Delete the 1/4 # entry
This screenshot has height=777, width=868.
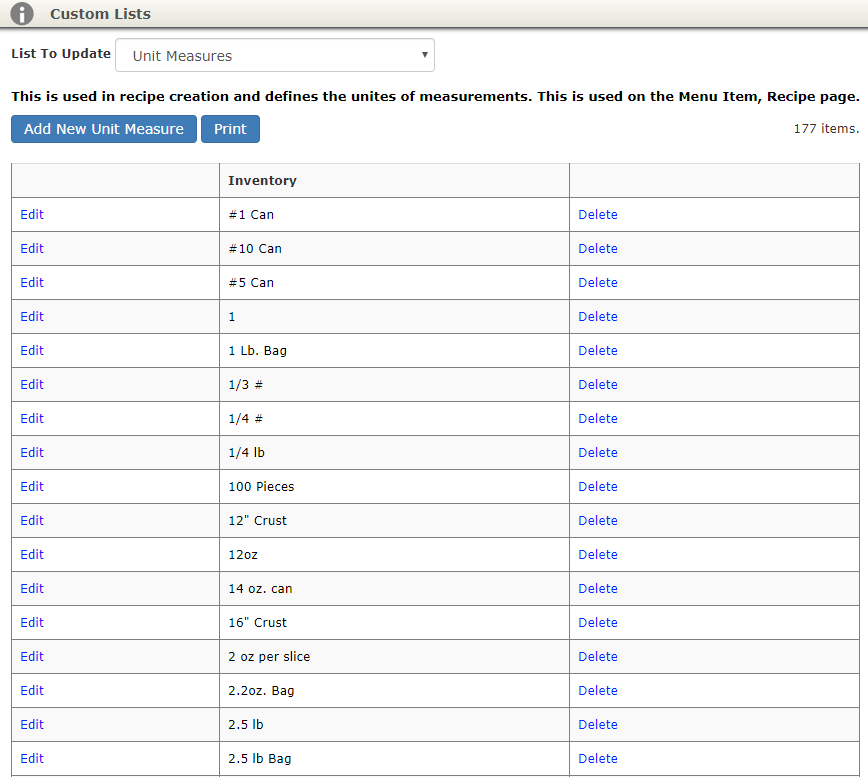(598, 419)
